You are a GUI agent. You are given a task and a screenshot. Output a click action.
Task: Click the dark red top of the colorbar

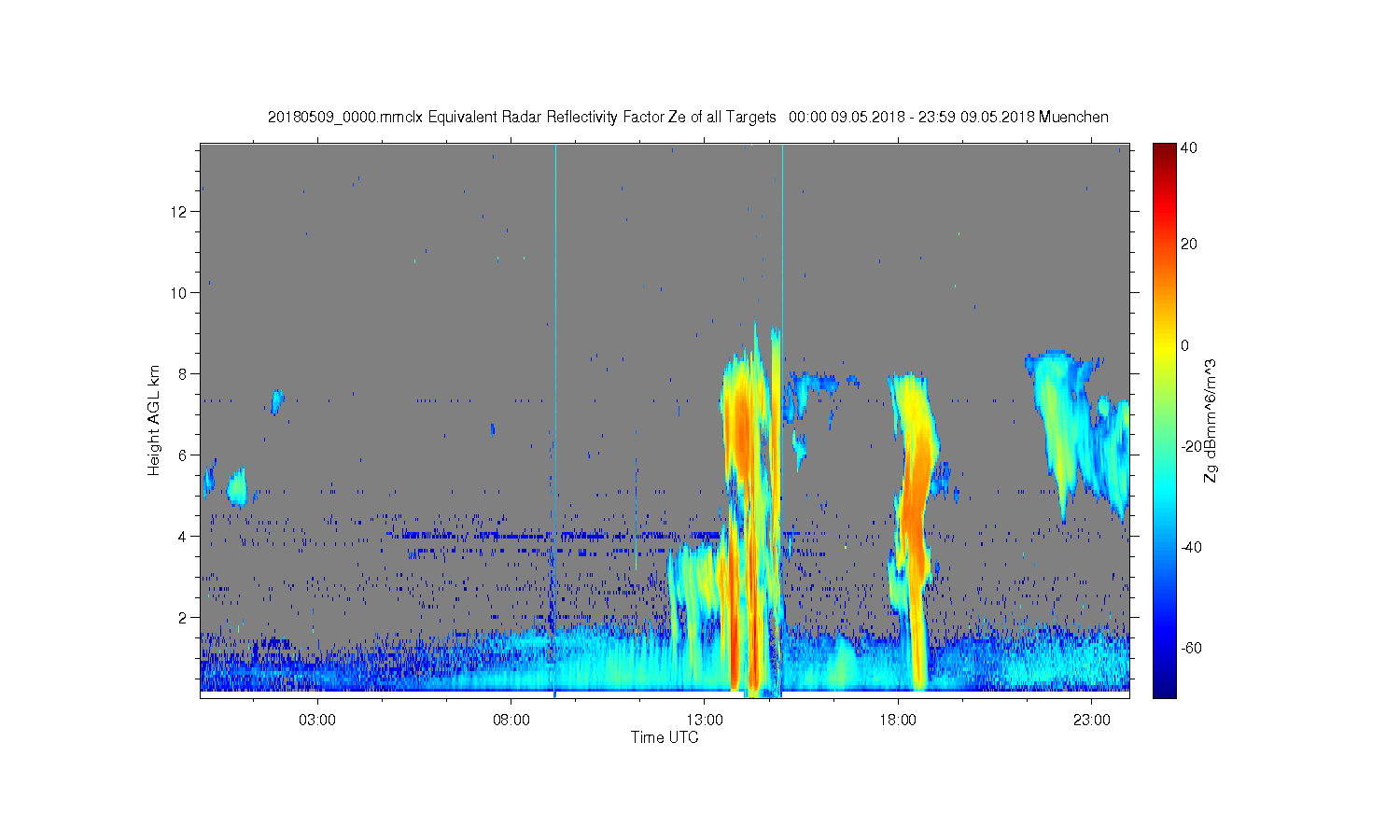tap(1164, 151)
